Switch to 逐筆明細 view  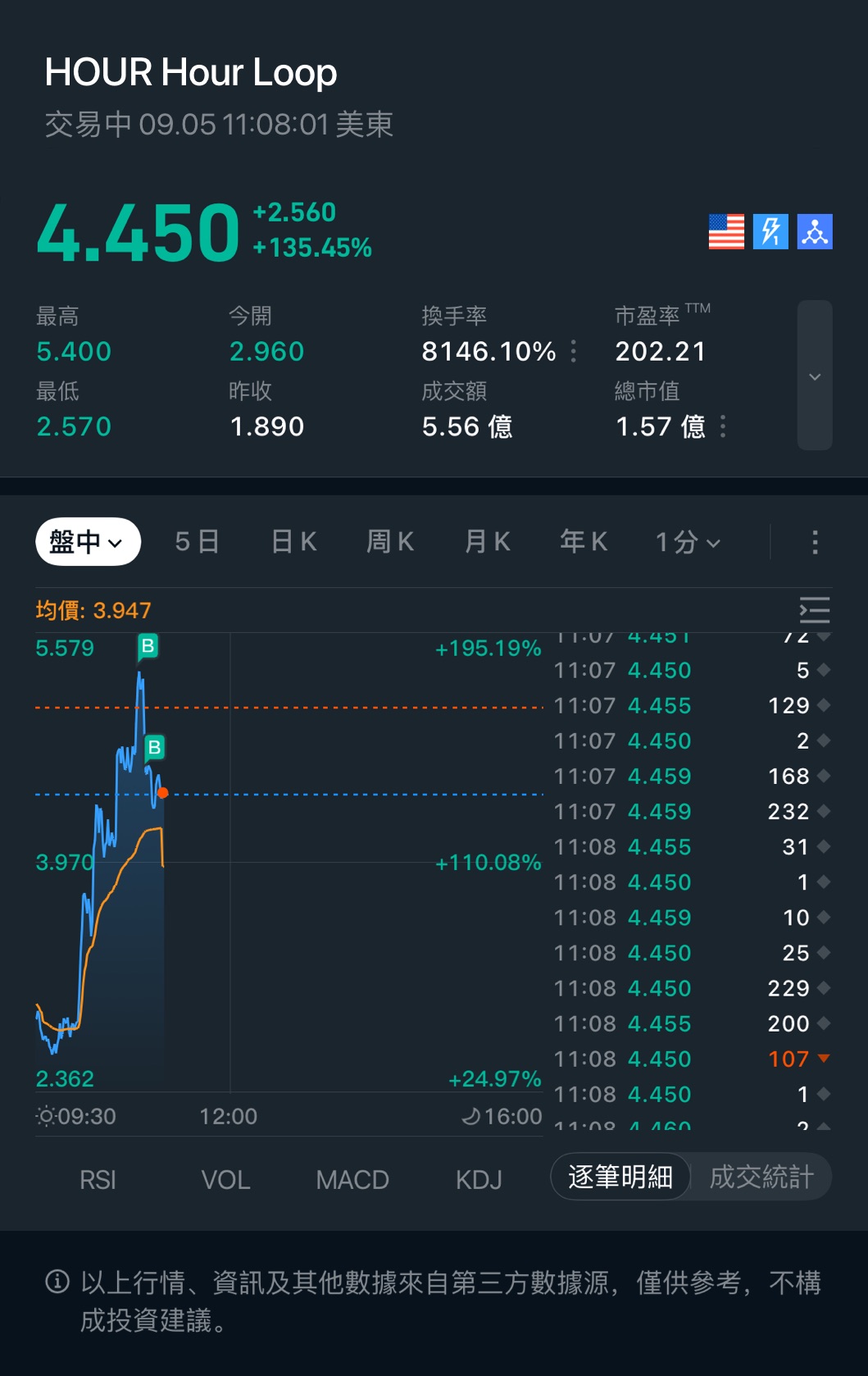[x=620, y=1177]
